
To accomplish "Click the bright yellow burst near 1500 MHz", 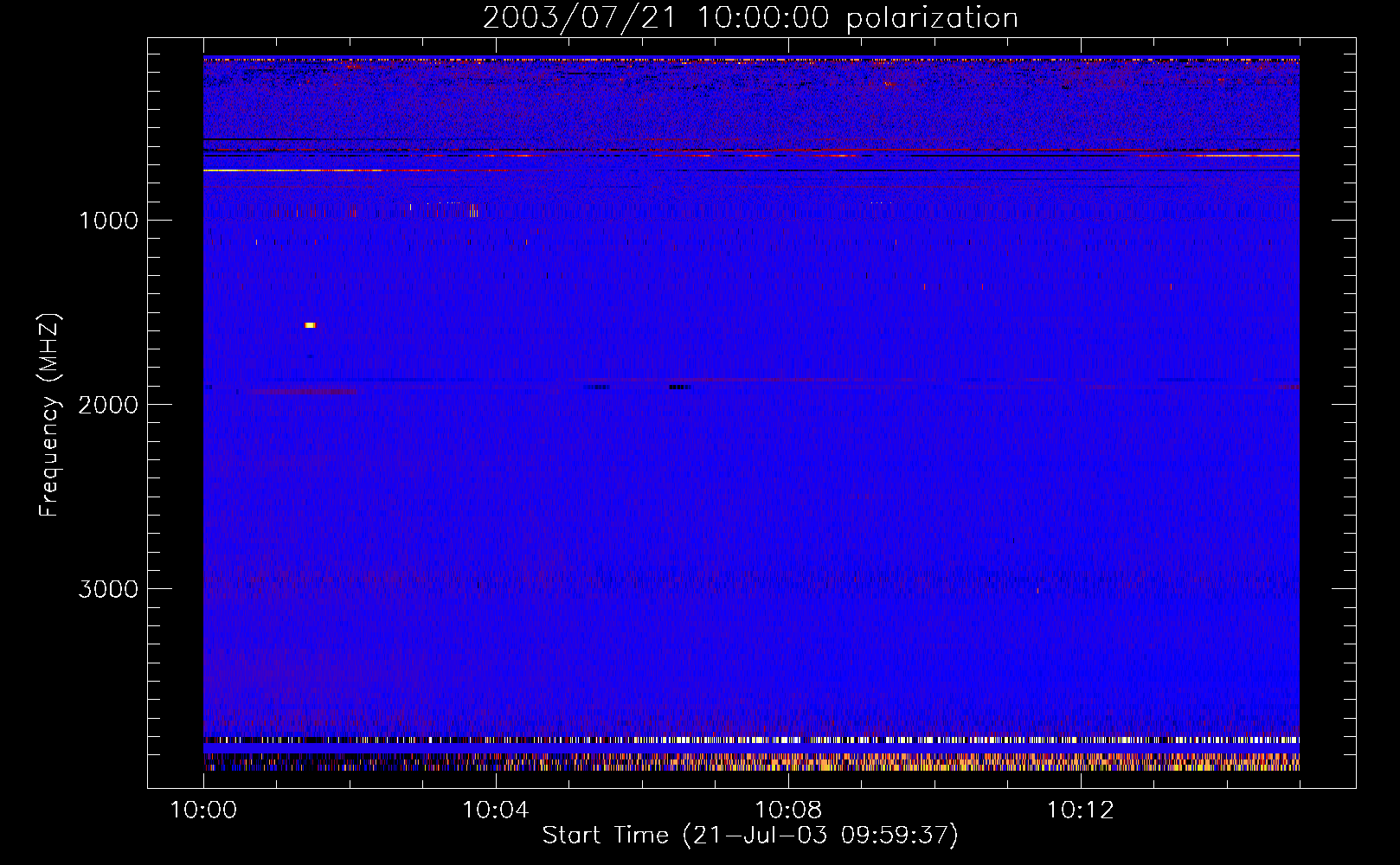I will [311, 325].
